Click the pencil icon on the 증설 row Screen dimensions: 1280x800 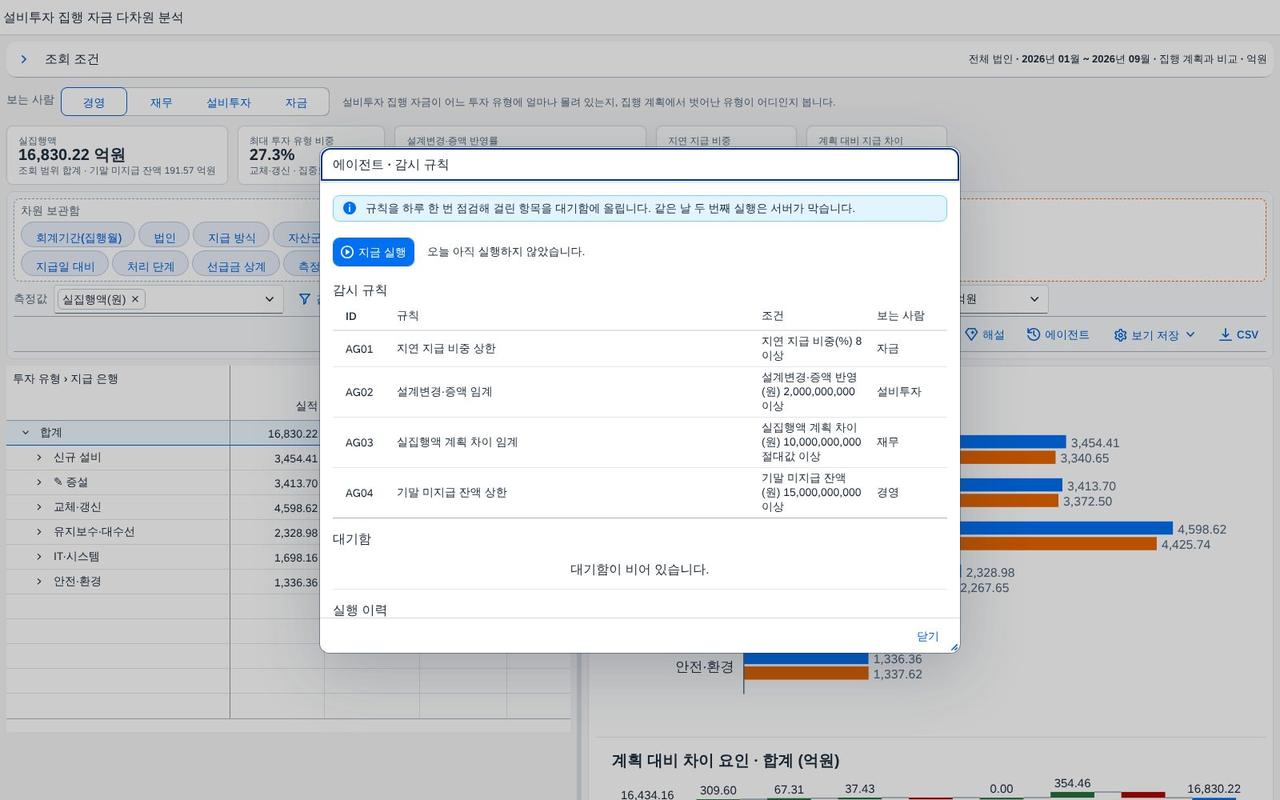pyautogui.click(x=58, y=482)
